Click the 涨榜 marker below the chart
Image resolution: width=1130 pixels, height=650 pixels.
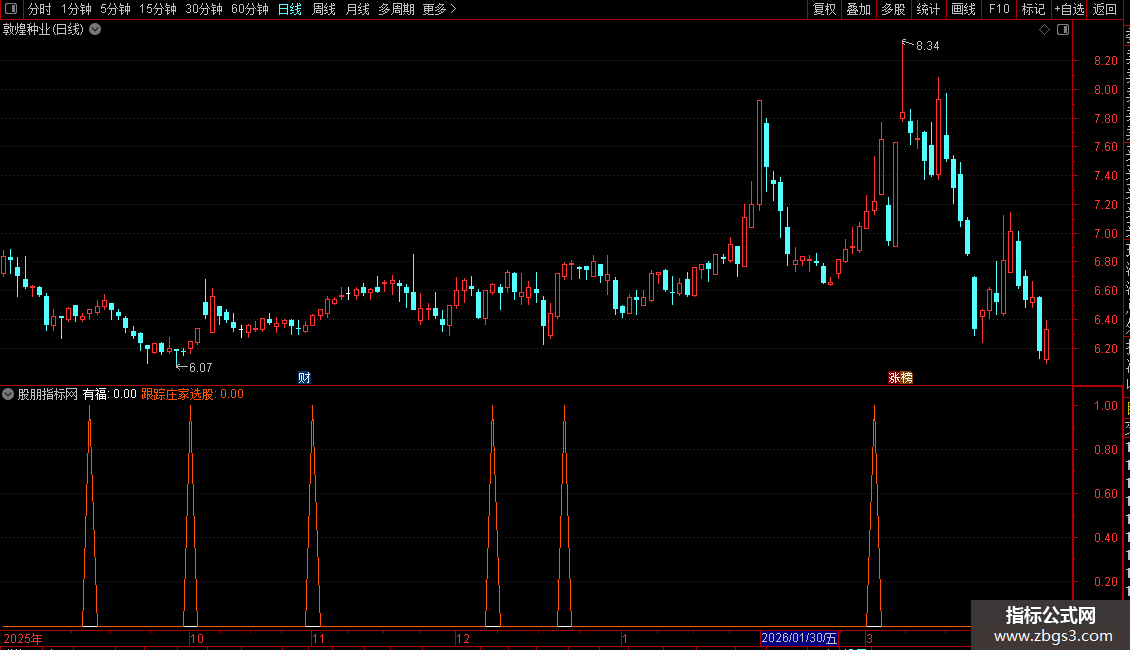900,378
